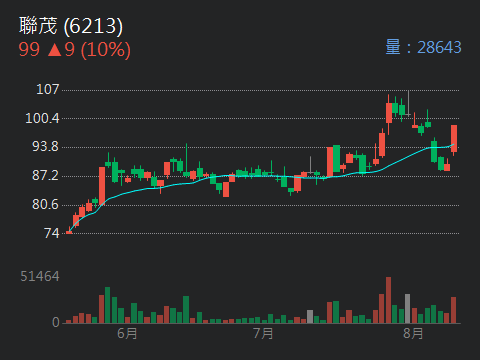480x360 pixels.
Task: Click the gray volume bar in mid-July
Action: pos(310,317)
